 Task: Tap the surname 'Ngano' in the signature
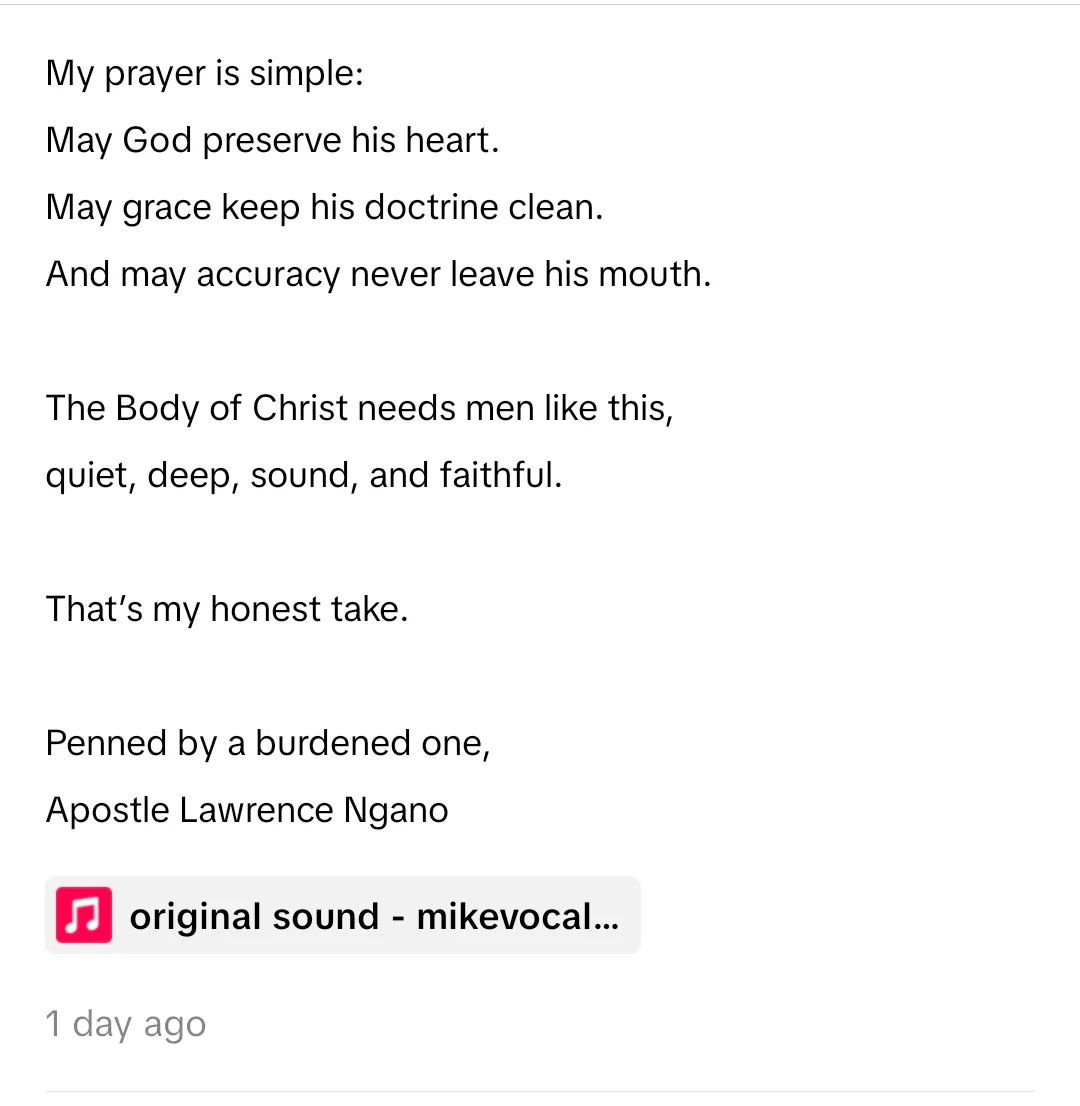[396, 810]
